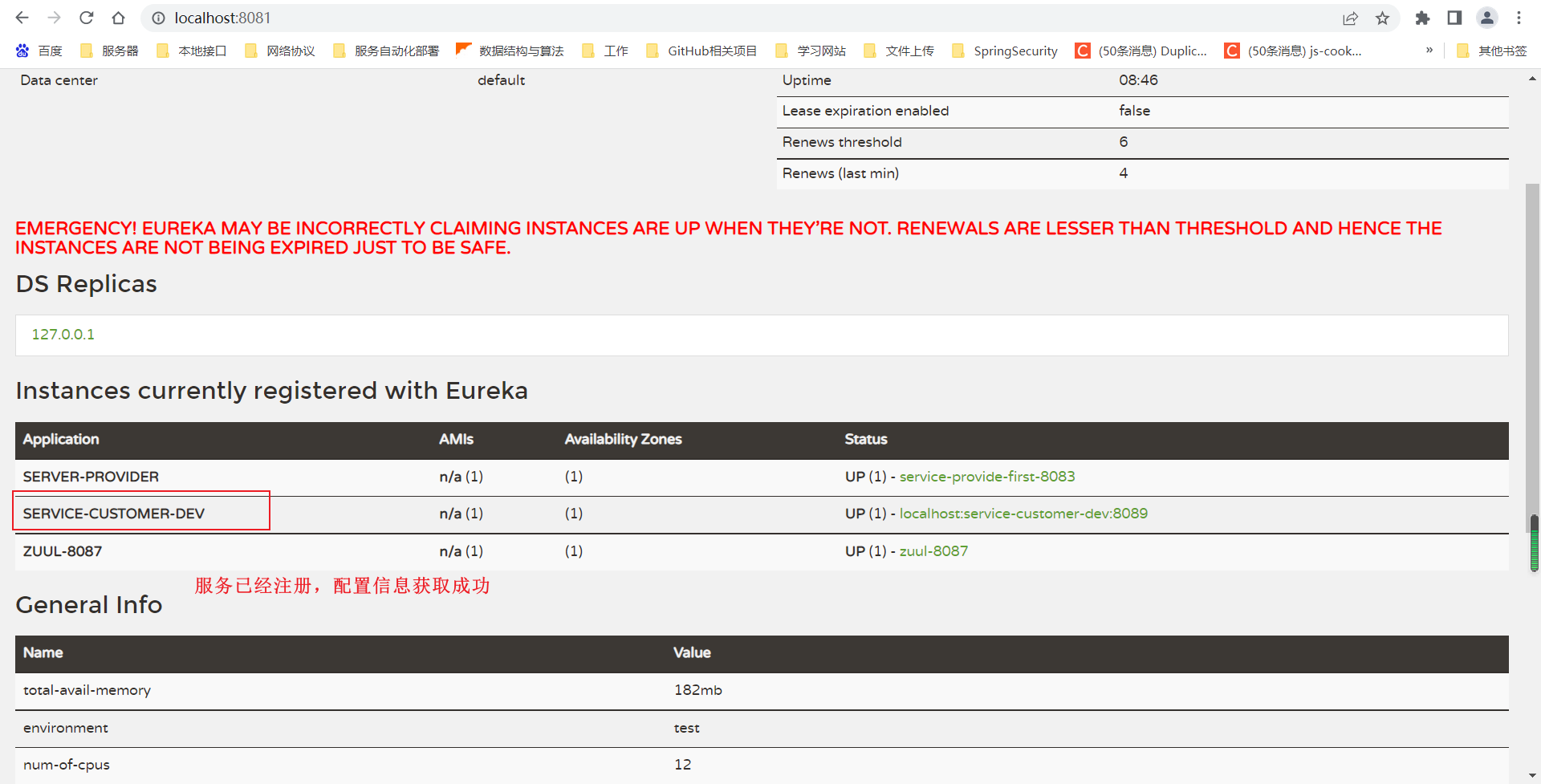The width and height of the screenshot is (1541, 784).
Task: Click the DS Replicas heading
Action: click(86, 284)
